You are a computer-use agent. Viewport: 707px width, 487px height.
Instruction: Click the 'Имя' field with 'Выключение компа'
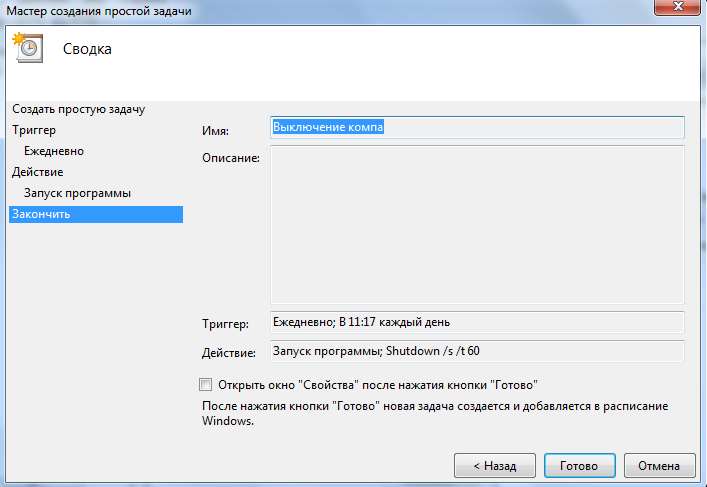tap(477, 128)
